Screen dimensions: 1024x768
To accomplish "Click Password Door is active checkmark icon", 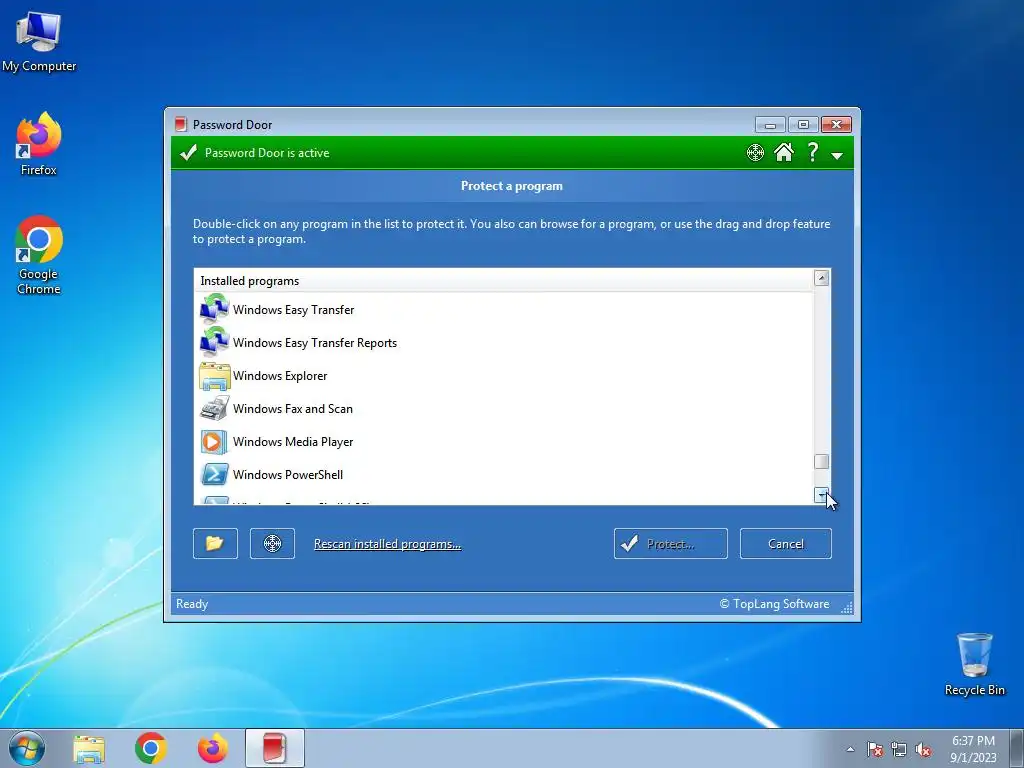I will 188,153.
